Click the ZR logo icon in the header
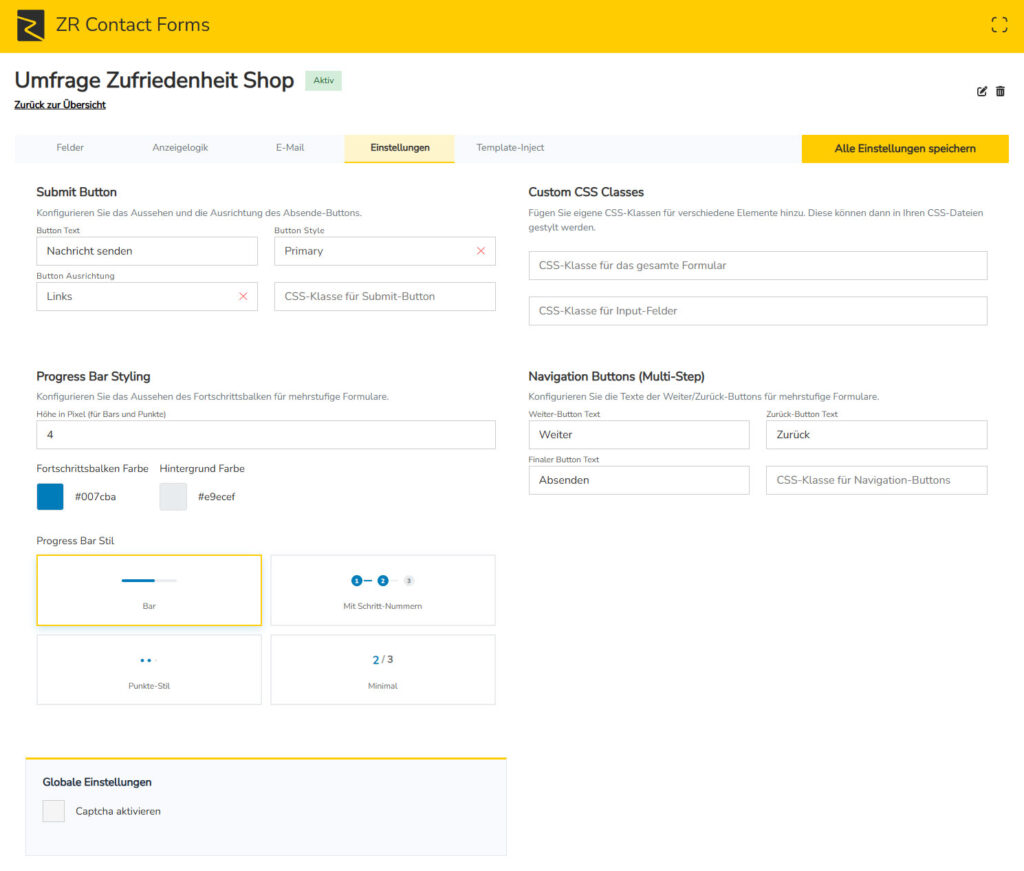This screenshot has height=871, width=1024. [29, 24]
